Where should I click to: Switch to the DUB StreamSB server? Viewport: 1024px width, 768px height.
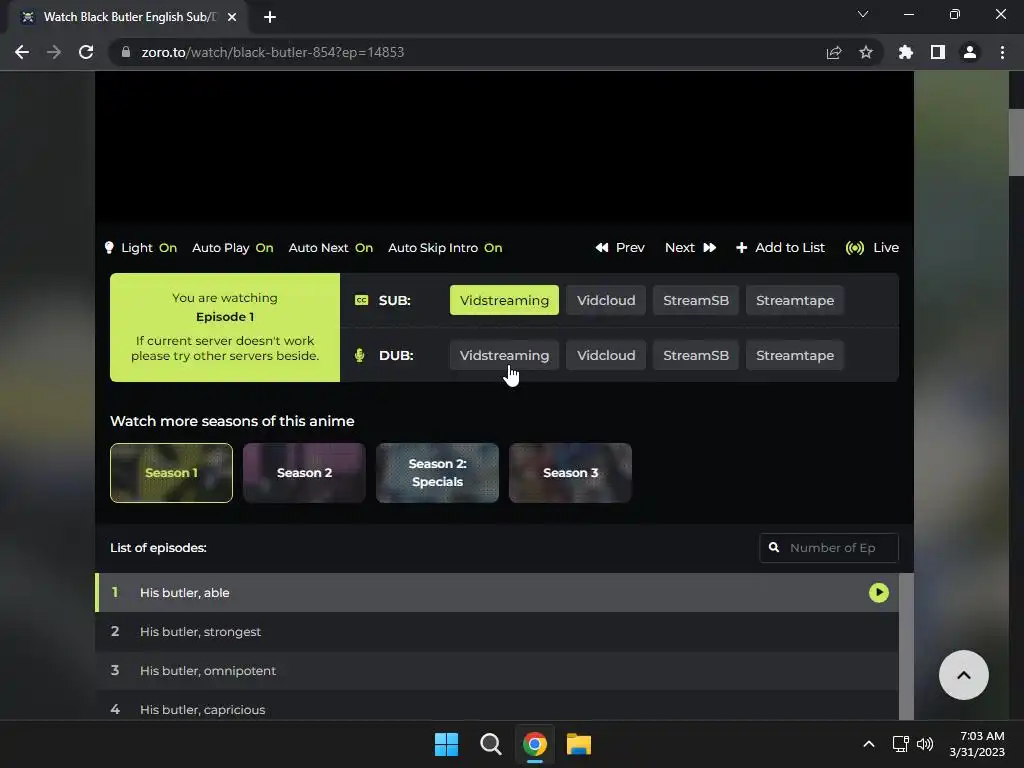696,355
